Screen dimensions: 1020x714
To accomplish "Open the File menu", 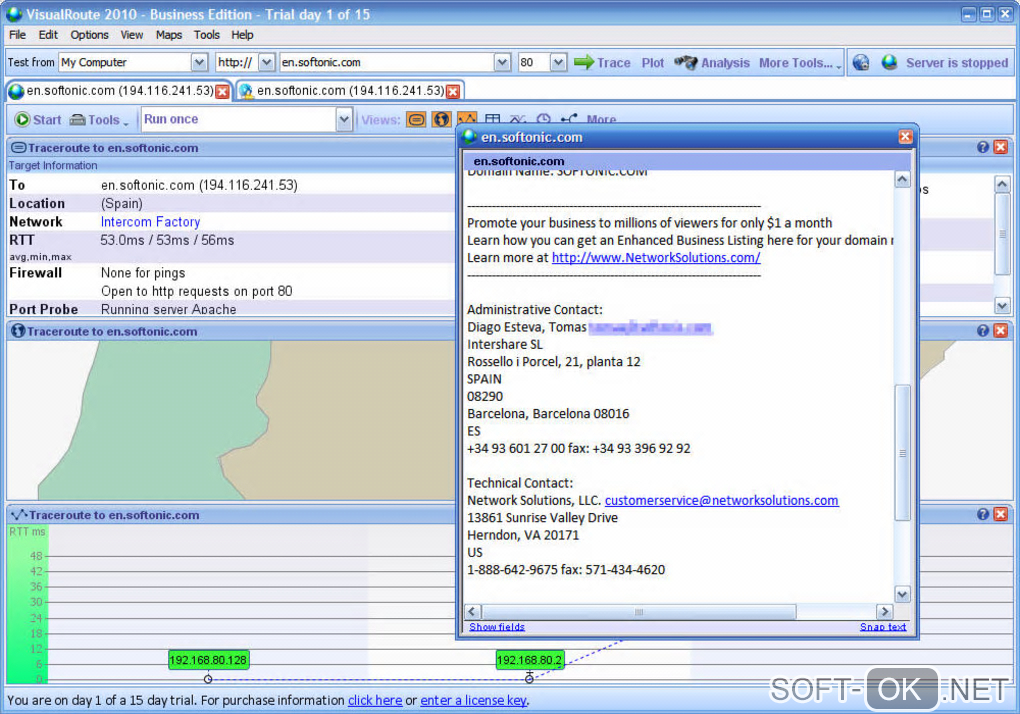I will coord(18,35).
